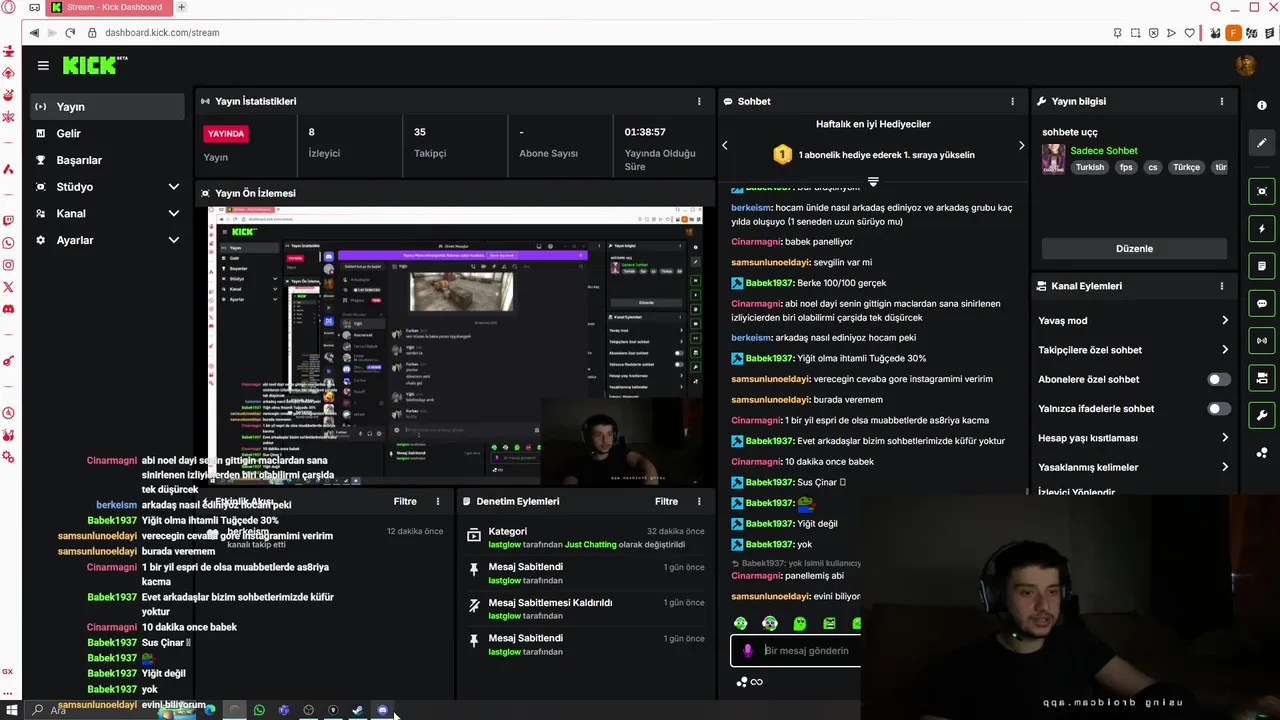Toggle Yalnızca ifadelerle sohbet switch
The image size is (1280, 720).
1219,408
